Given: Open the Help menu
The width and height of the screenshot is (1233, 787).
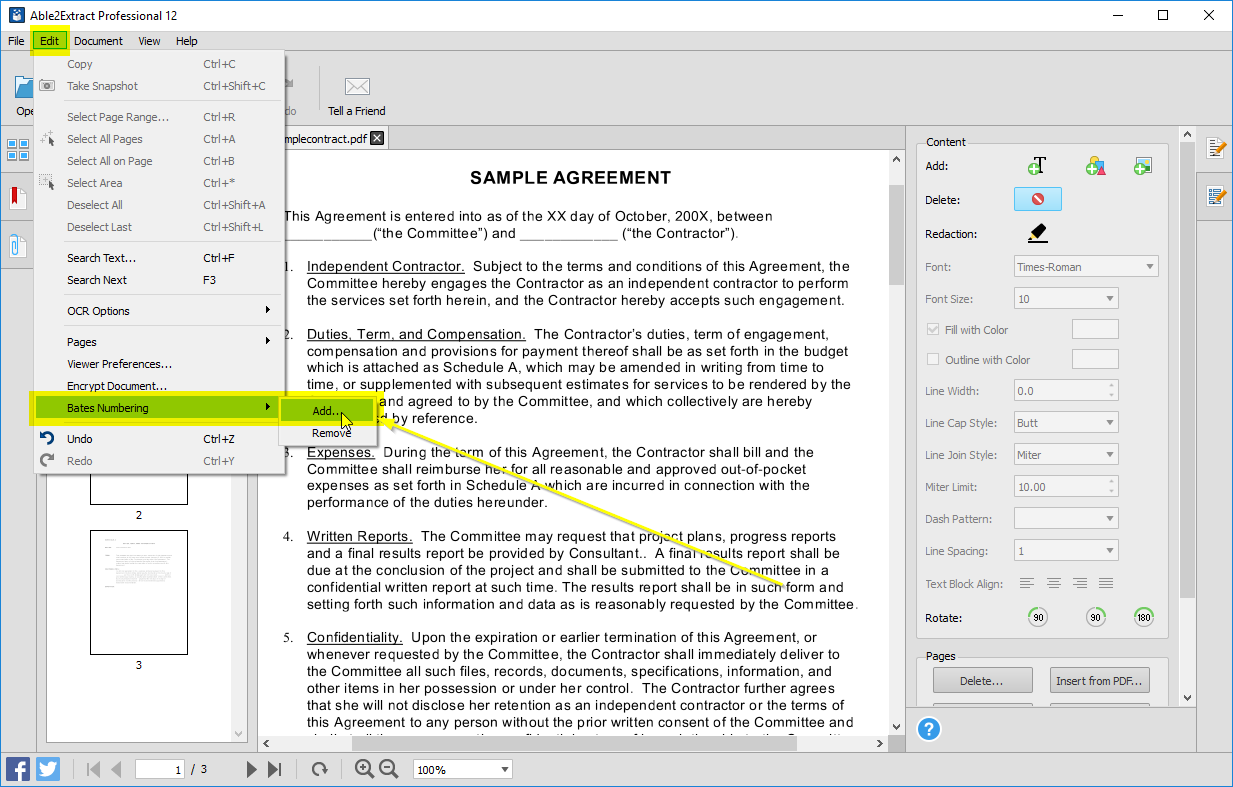Looking at the screenshot, I should (x=187, y=41).
